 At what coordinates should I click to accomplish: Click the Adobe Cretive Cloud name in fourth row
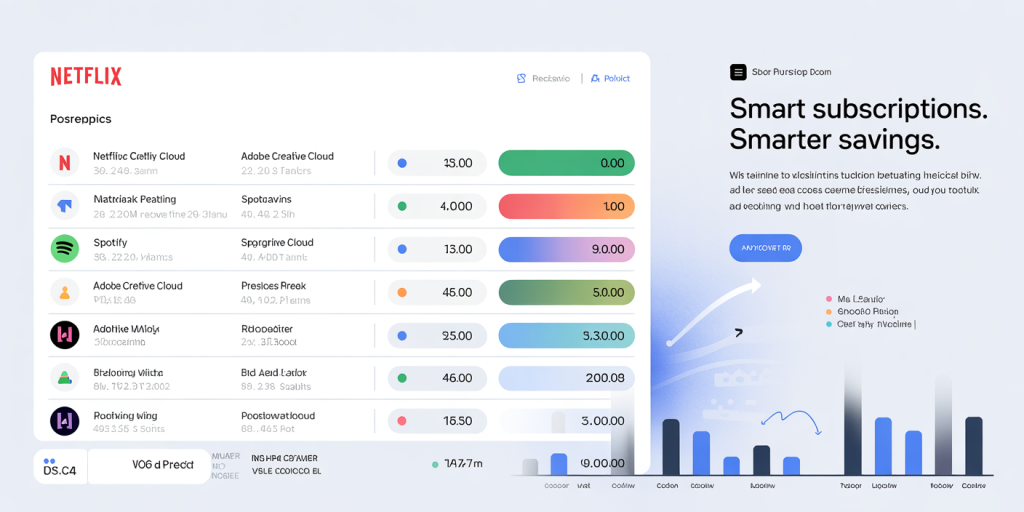[x=138, y=285]
